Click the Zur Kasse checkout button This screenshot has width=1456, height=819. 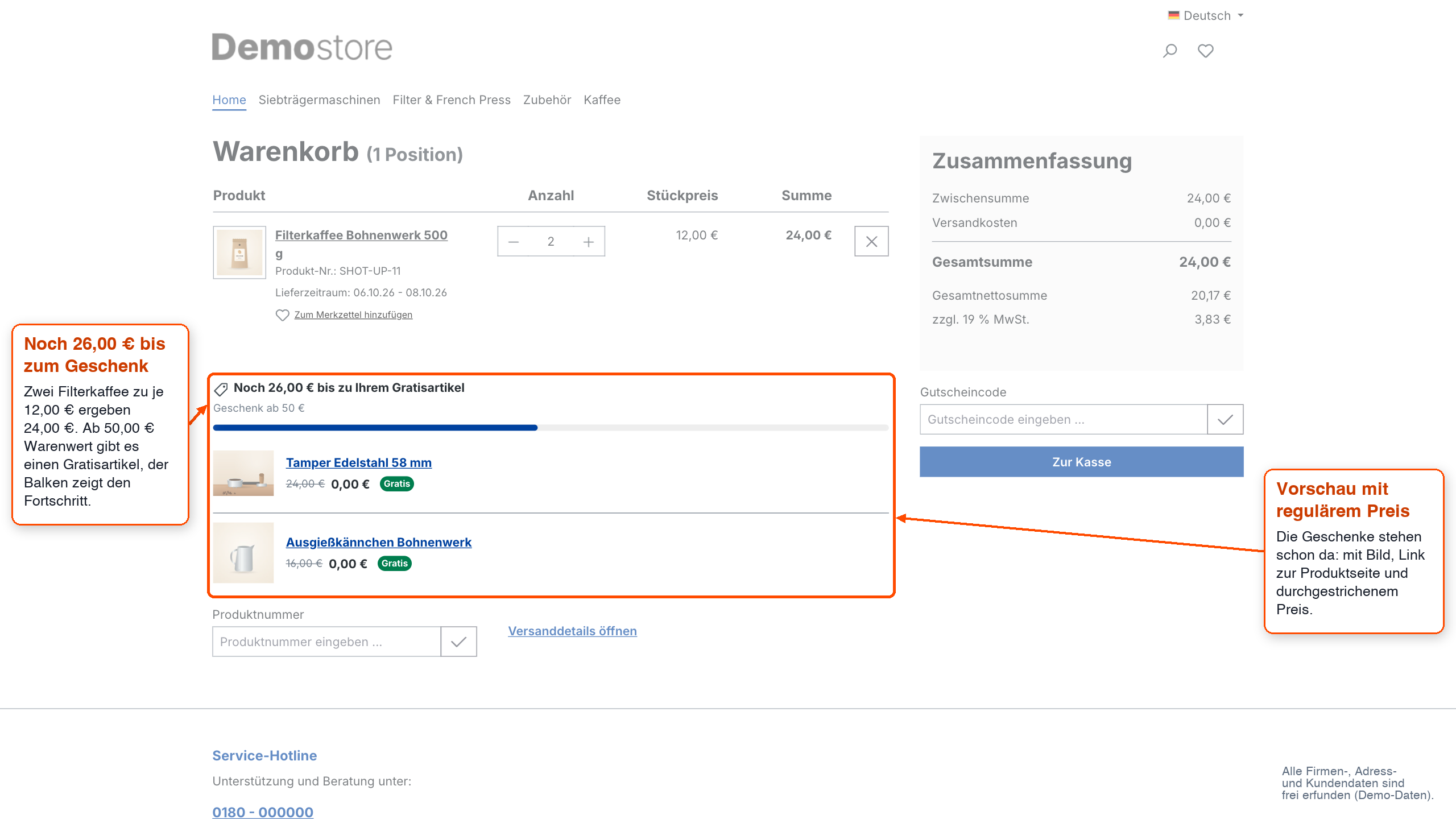pos(1081,462)
